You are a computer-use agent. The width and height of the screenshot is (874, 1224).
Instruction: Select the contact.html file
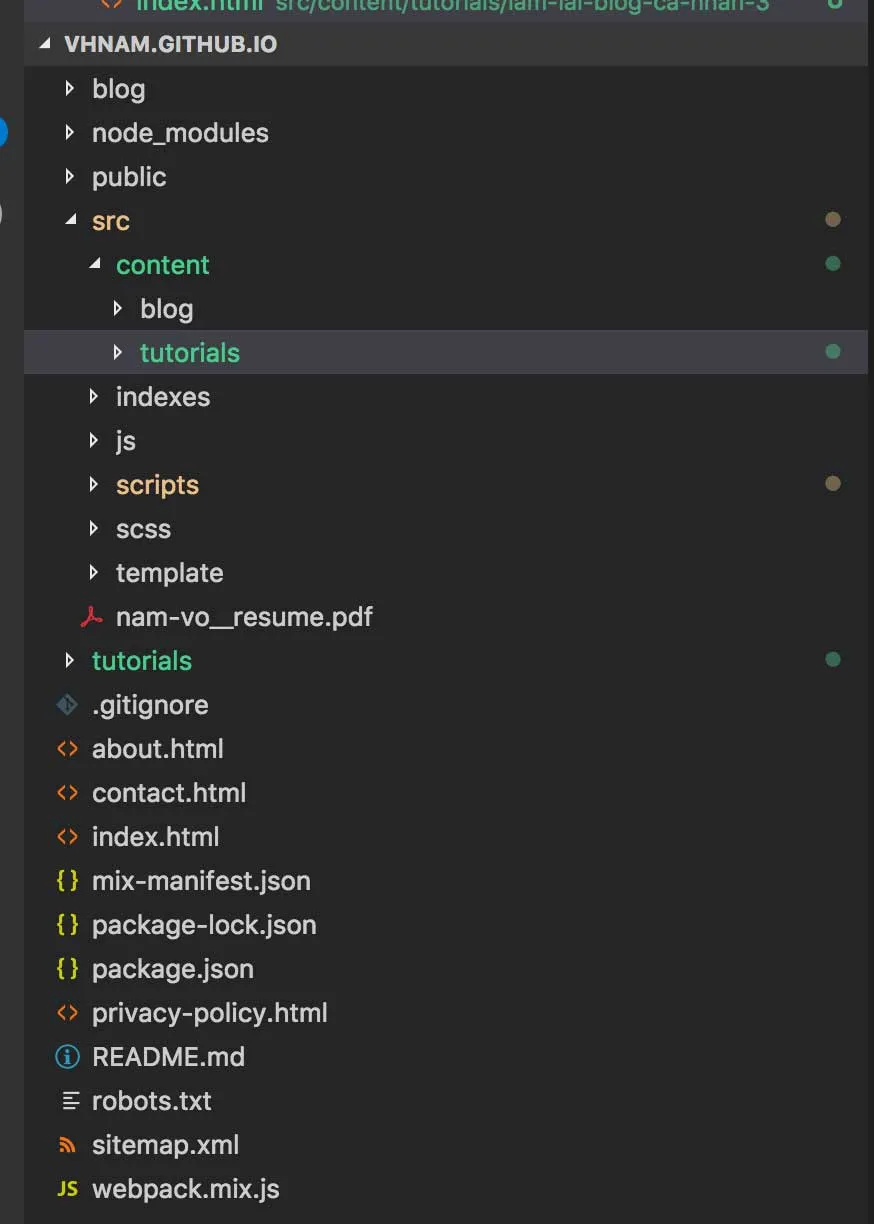[169, 792]
